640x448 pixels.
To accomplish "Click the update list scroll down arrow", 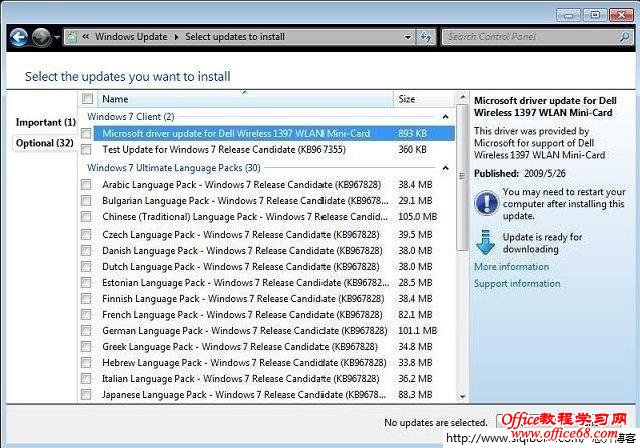I will [x=462, y=397].
